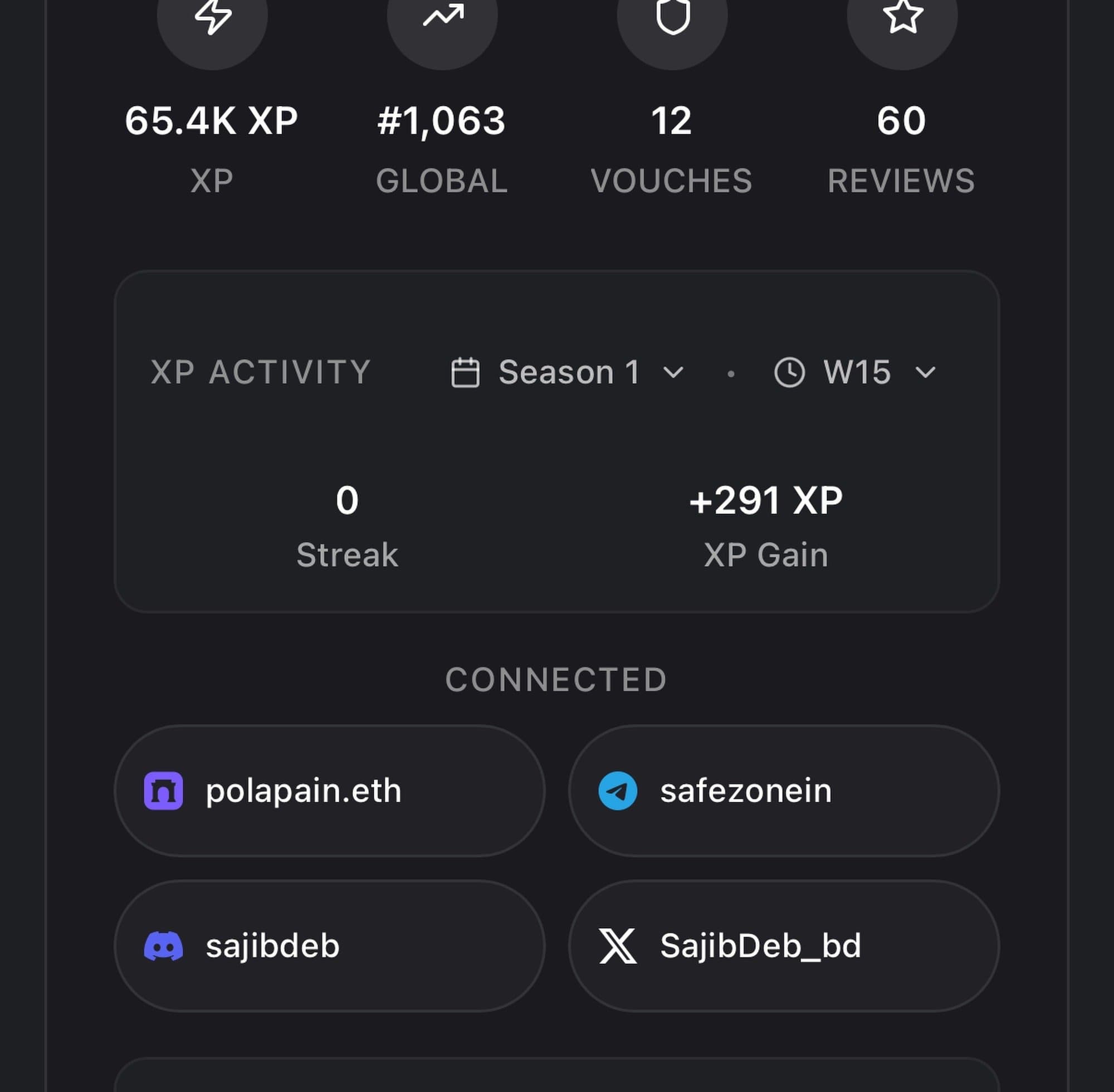Click the clock icon beside W15
The height and width of the screenshot is (1092, 1114).
(789, 373)
